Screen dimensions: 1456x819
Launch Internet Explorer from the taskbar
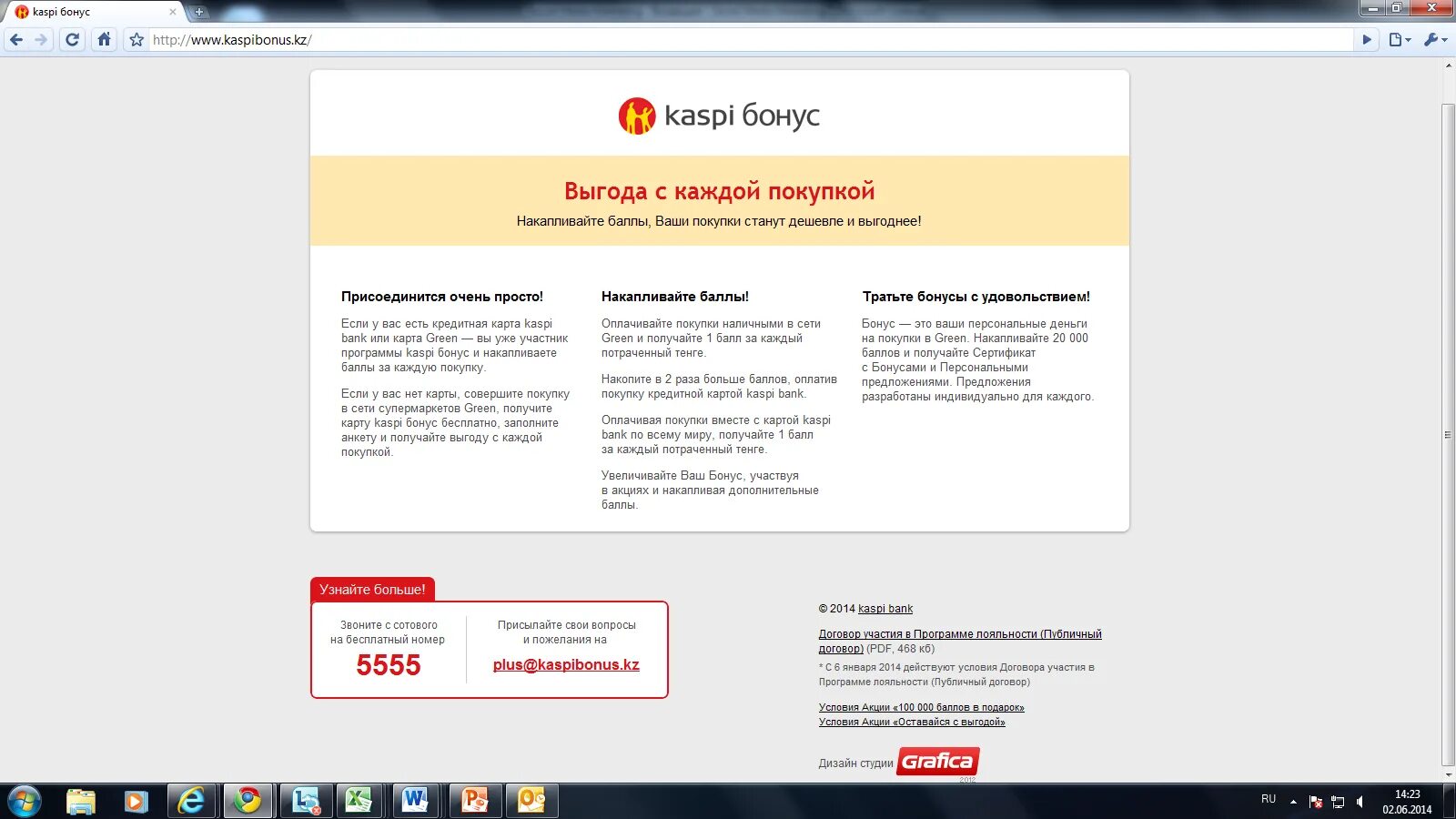click(191, 802)
